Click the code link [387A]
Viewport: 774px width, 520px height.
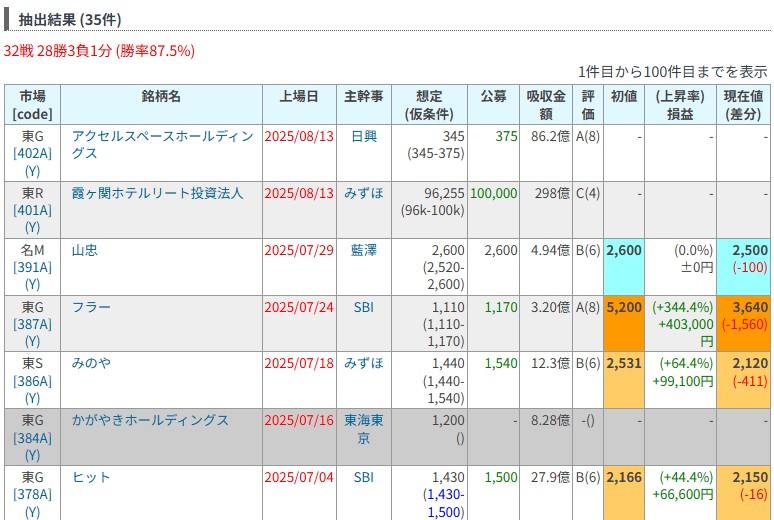click(32, 324)
